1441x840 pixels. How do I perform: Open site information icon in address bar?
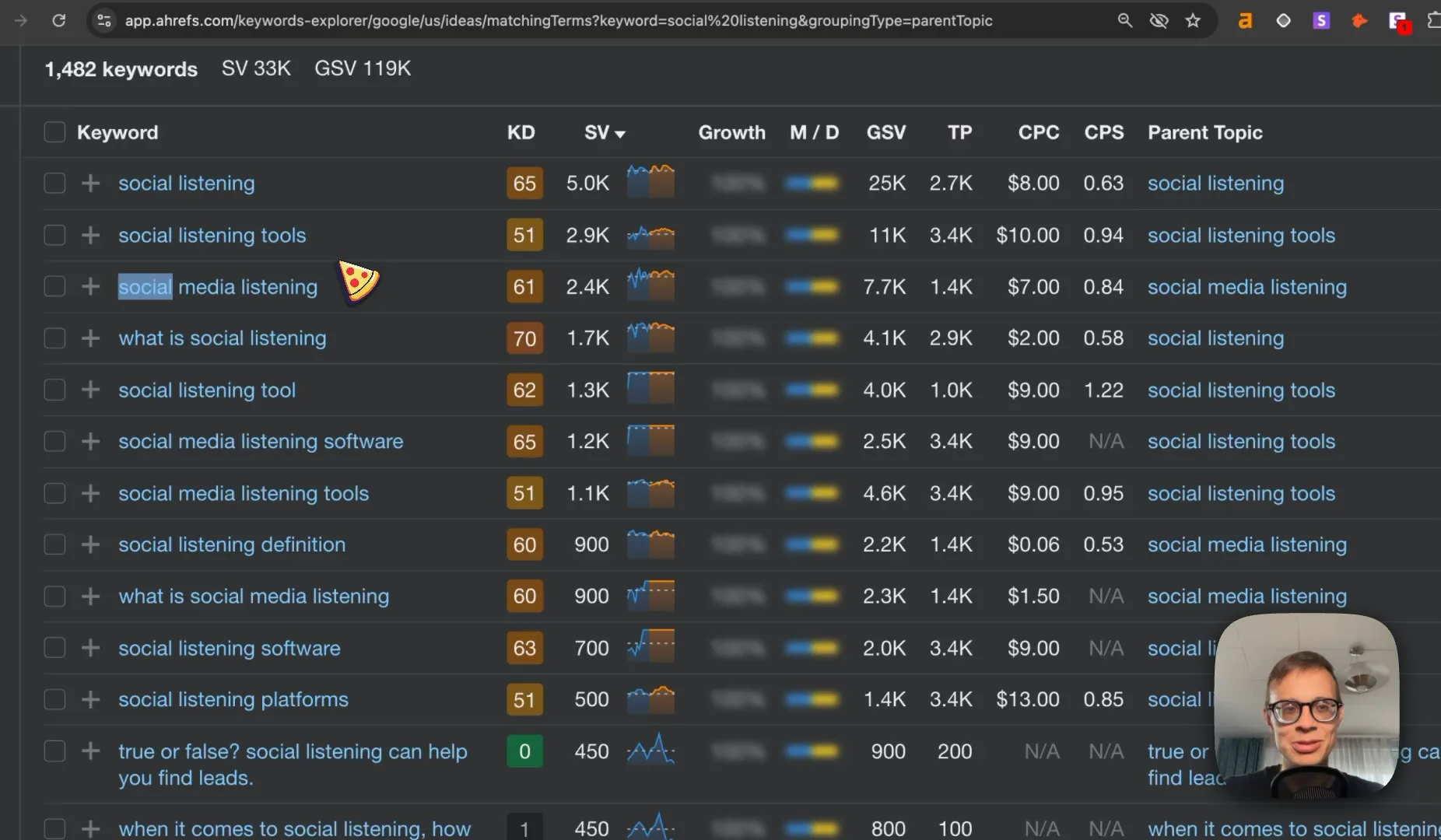[103, 21]
